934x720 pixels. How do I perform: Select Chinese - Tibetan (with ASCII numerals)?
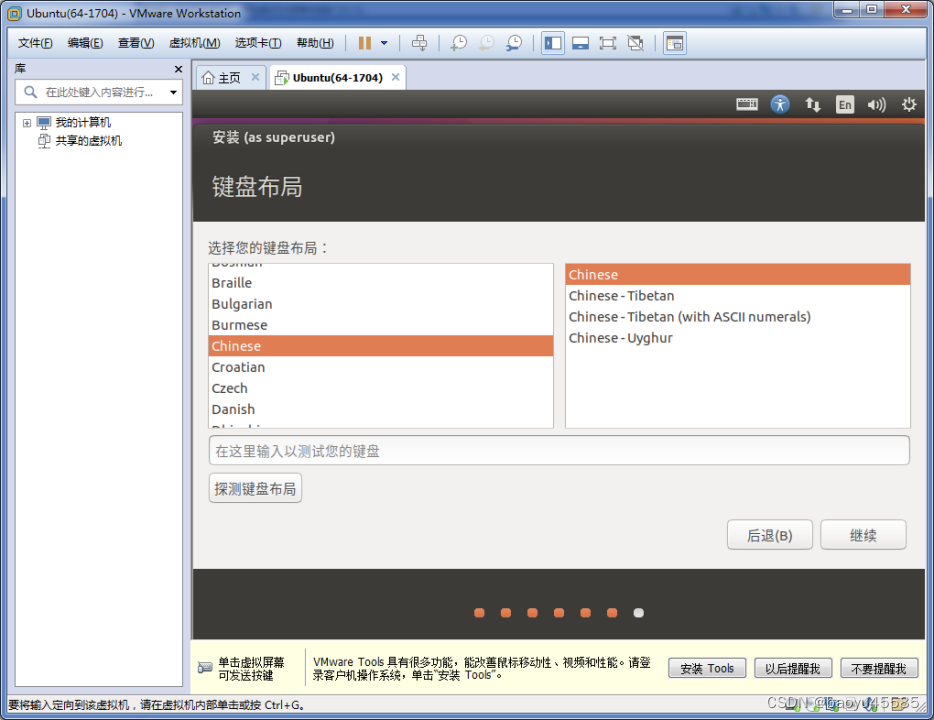pyautogui.click(x=737, y=317)
